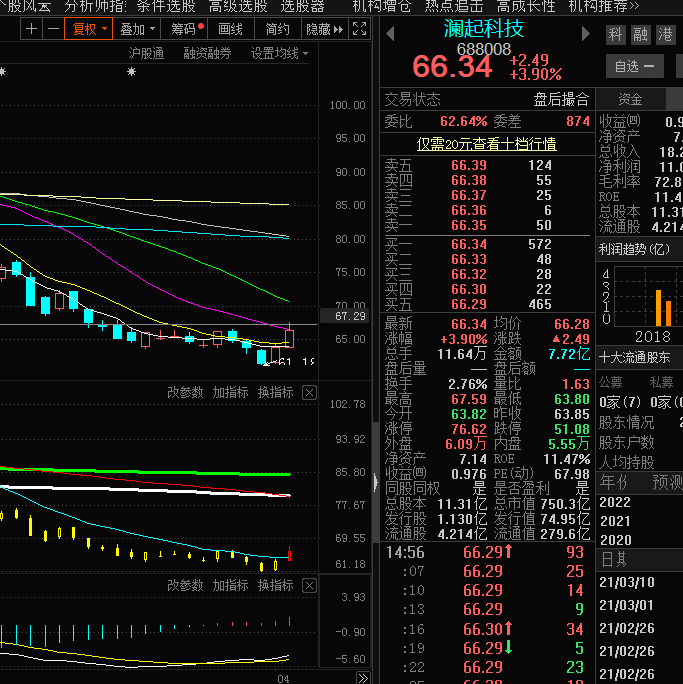Click 改参数 in middle indicator panel
Image resolution: width=683 pixels, height=684 pixels.
coord(185,392)
